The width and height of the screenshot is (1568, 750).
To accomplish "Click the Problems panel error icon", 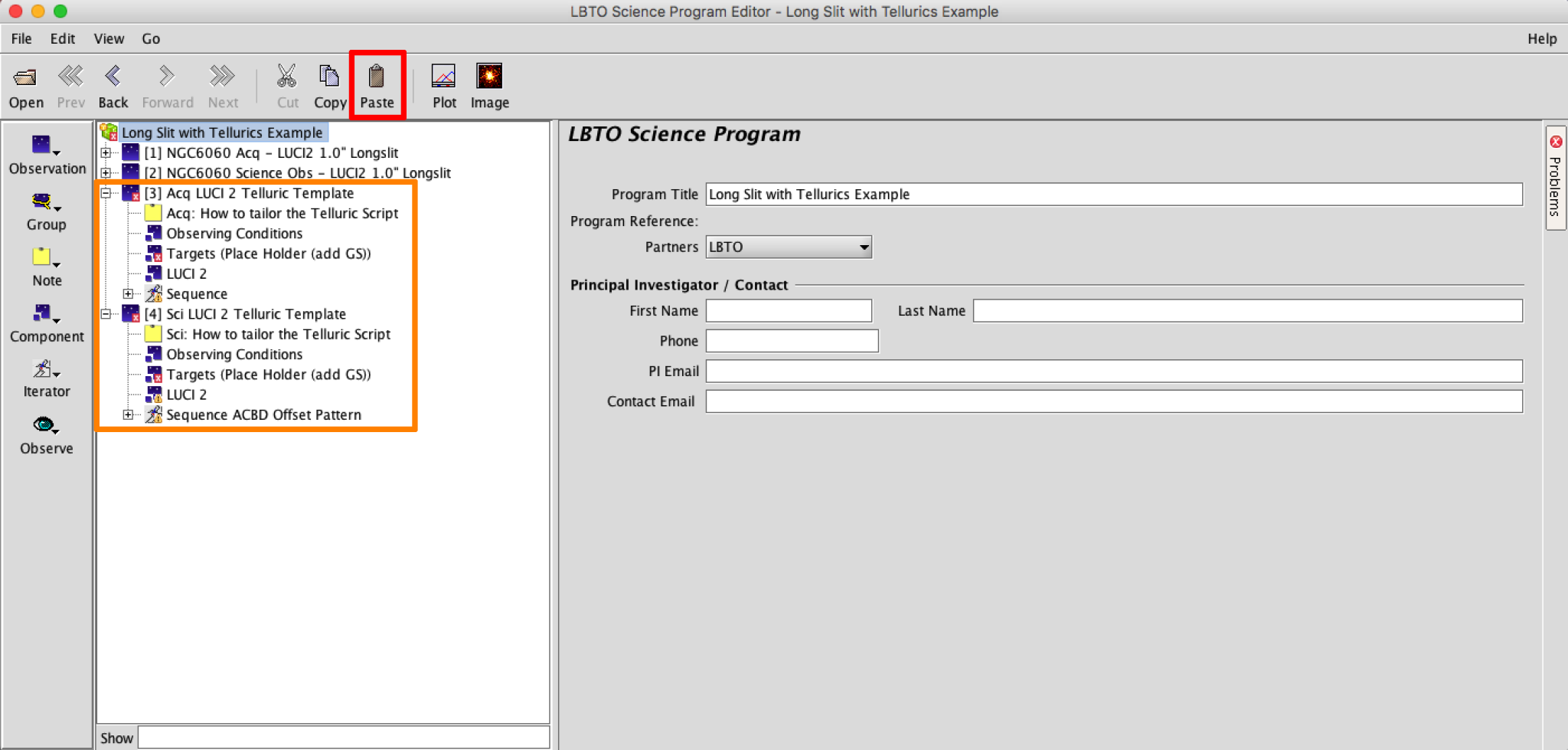I will 1556,142.
